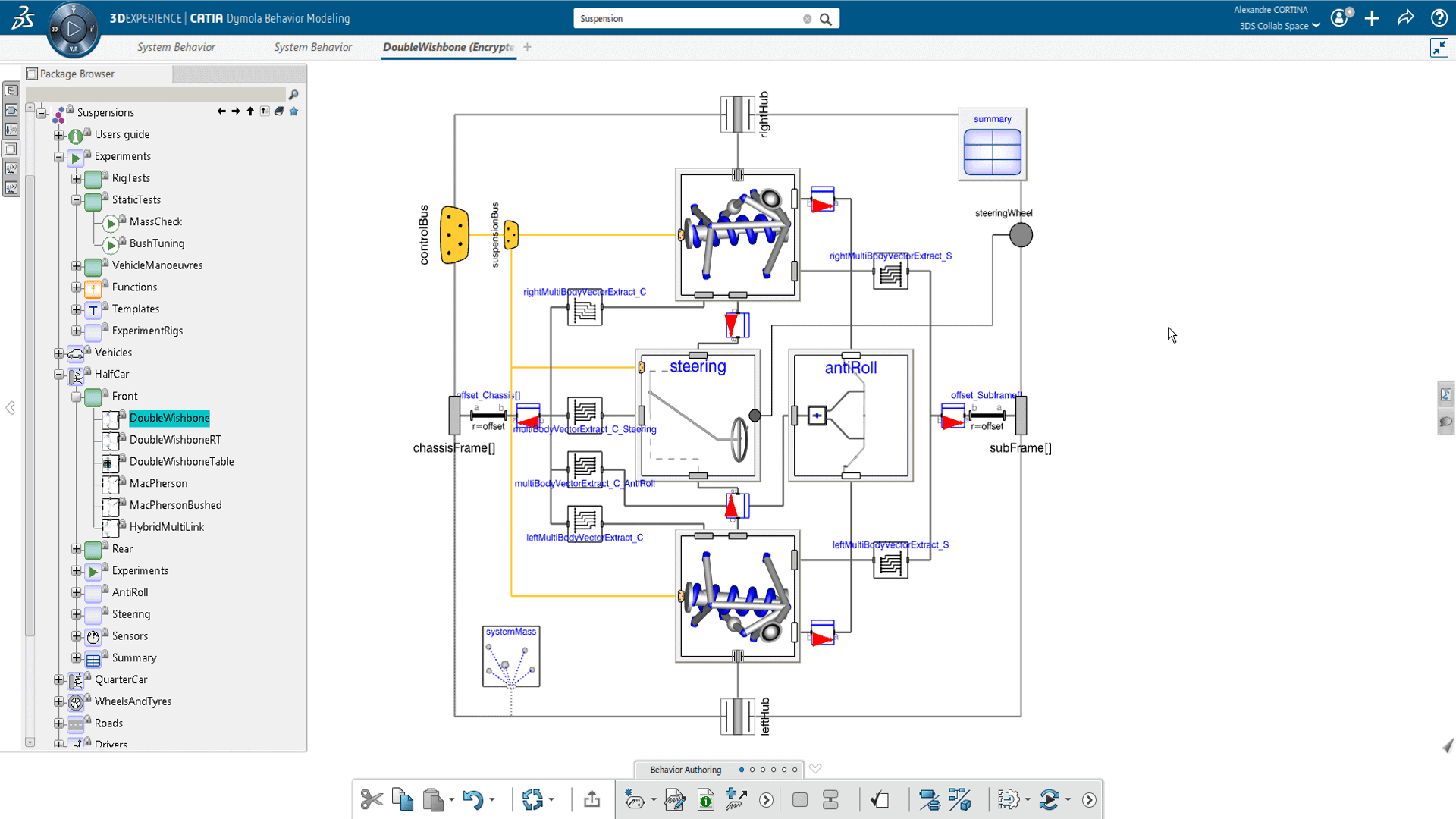This screenshot has height=819, width=1456.
Task: Enable Behavior Authoring mode toggle
Action: (741, 769)
